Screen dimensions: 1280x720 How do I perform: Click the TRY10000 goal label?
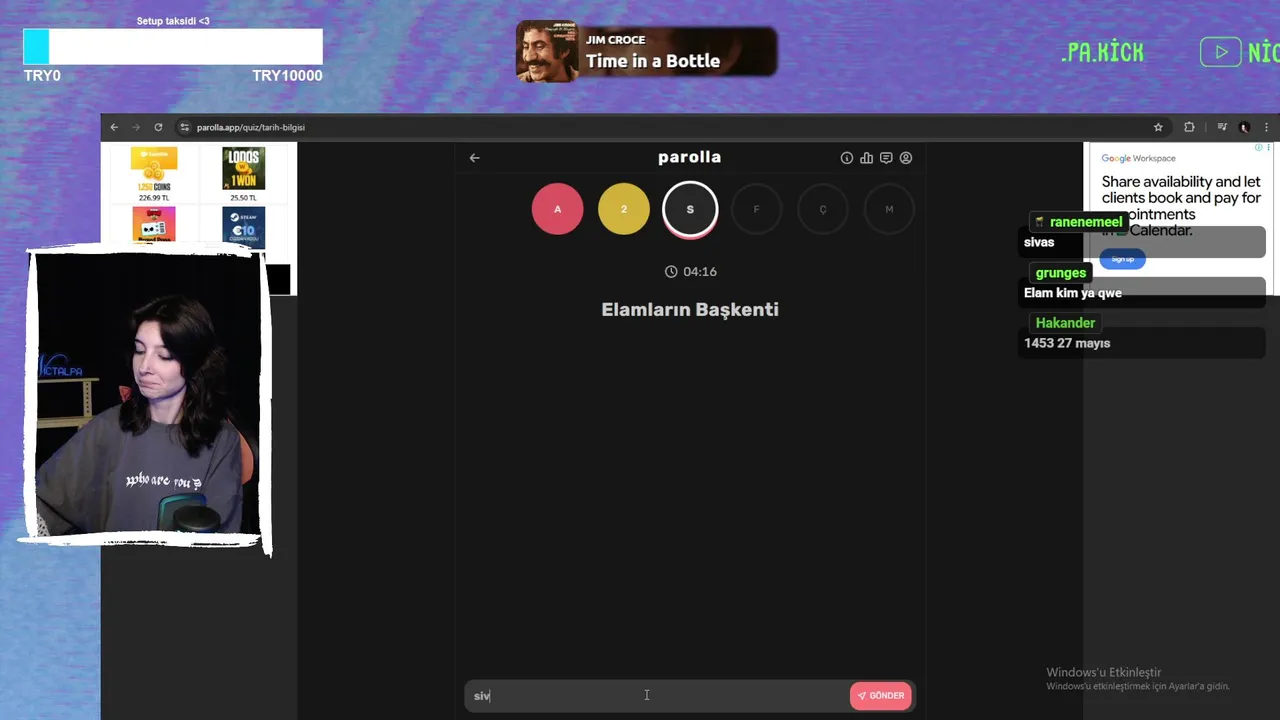pos(287,76)
